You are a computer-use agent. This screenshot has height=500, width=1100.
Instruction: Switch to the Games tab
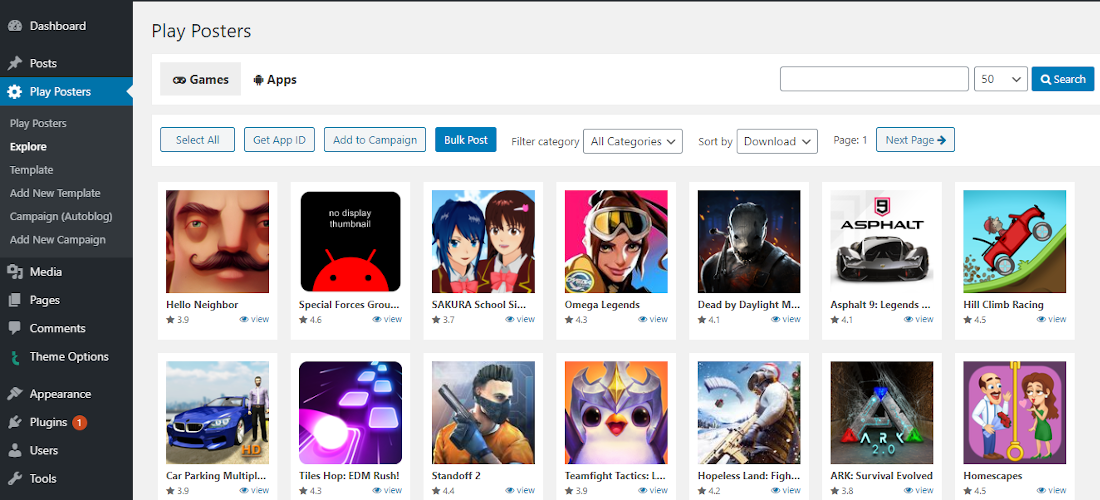coord(201,79)
